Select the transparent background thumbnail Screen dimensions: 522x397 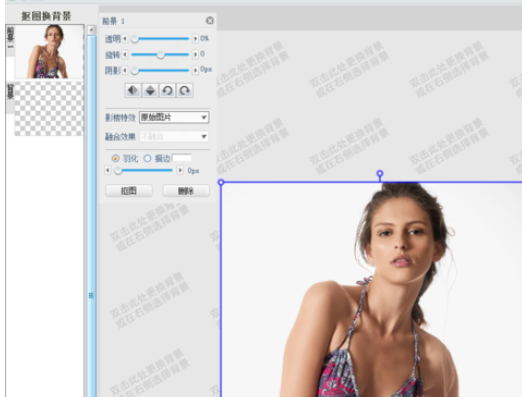click(x=49, y=109)
